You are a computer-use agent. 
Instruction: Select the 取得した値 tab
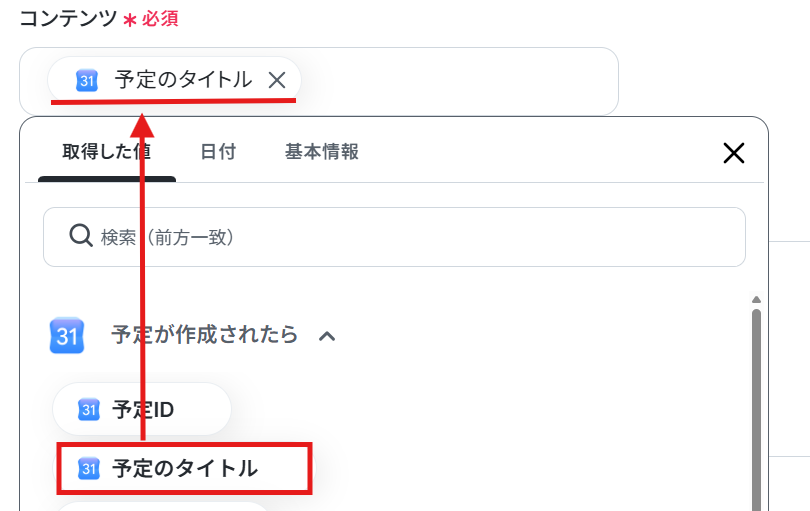pos(107,152)
